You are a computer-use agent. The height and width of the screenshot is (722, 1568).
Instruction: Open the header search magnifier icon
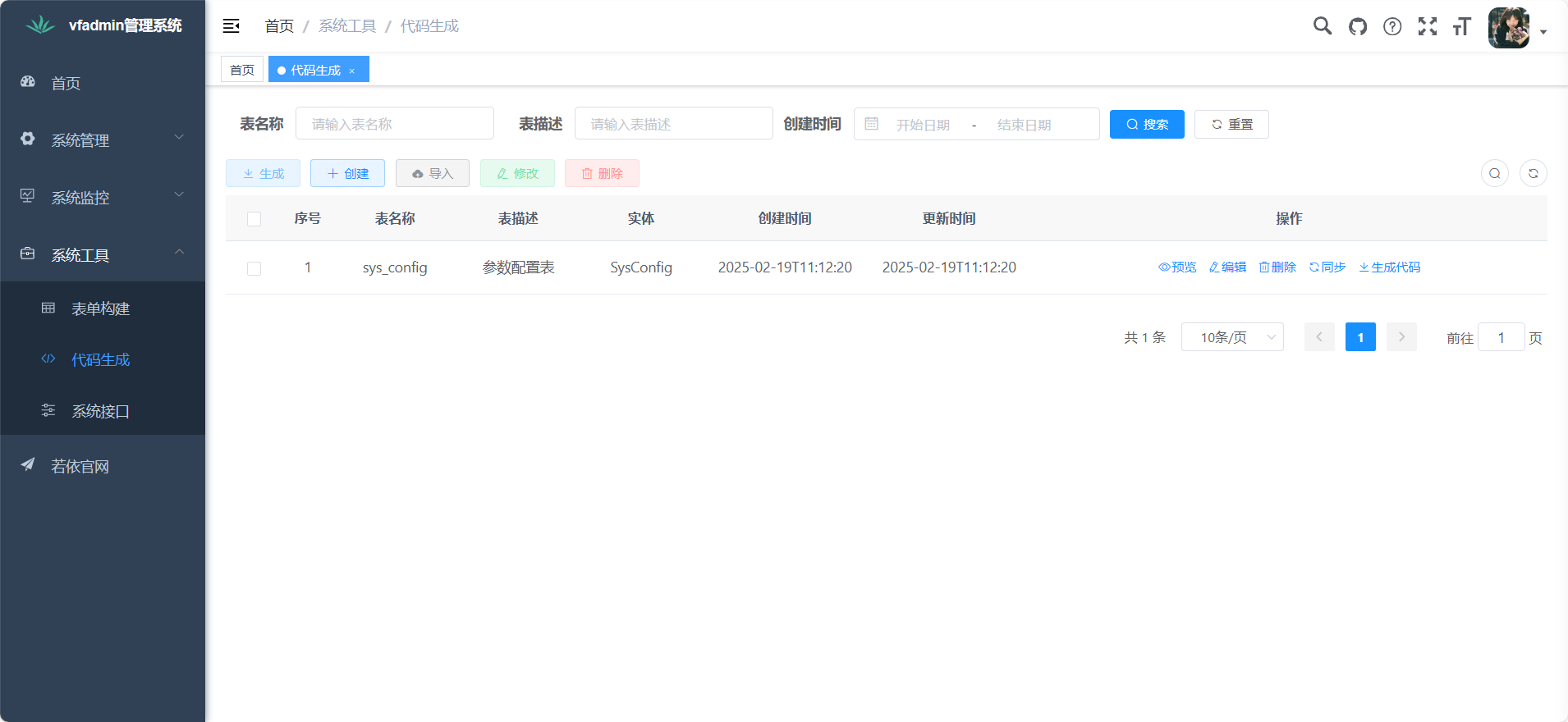click(1322, 26)
